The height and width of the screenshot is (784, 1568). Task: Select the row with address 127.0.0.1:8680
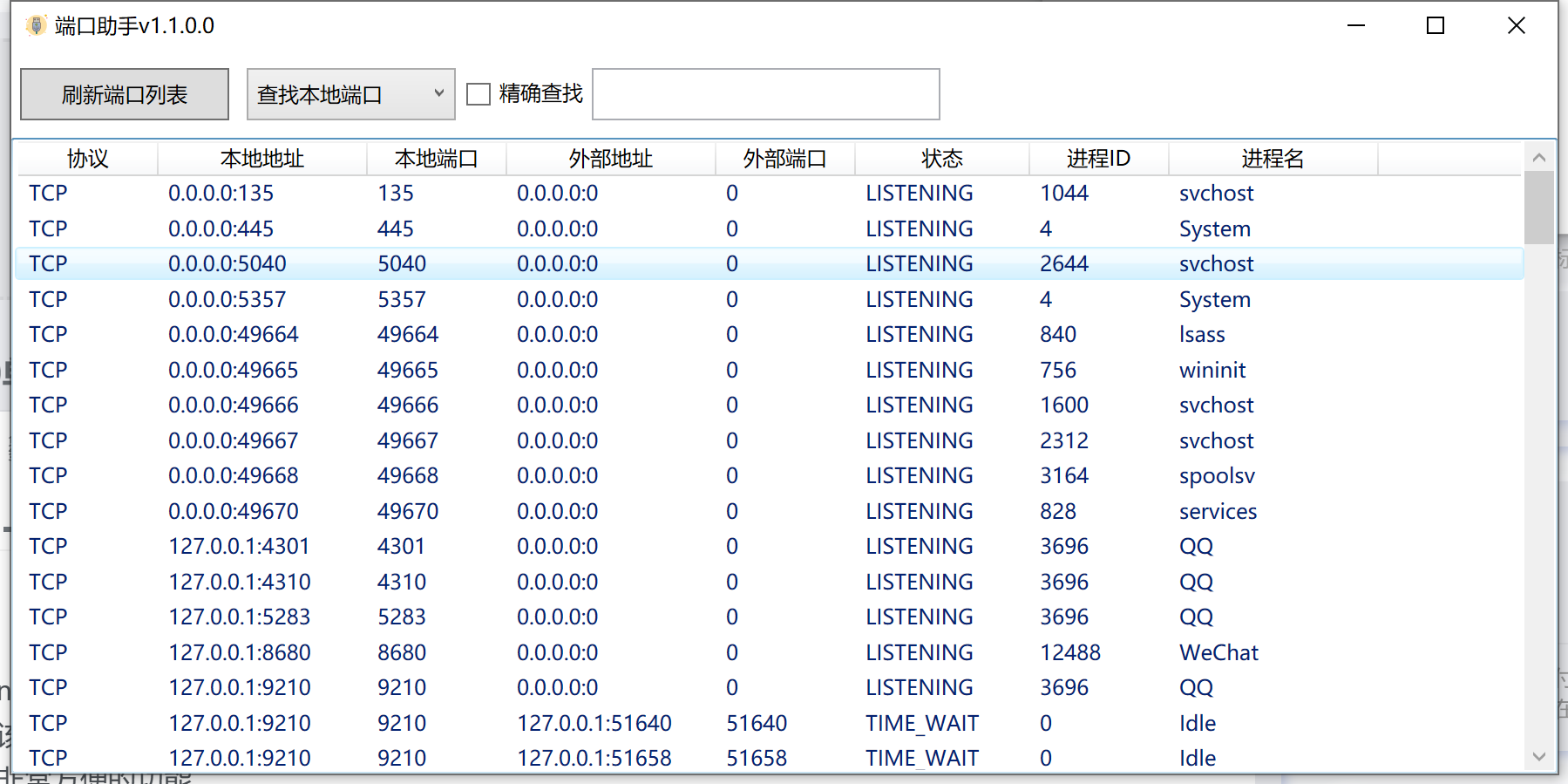tap(770, 652)
